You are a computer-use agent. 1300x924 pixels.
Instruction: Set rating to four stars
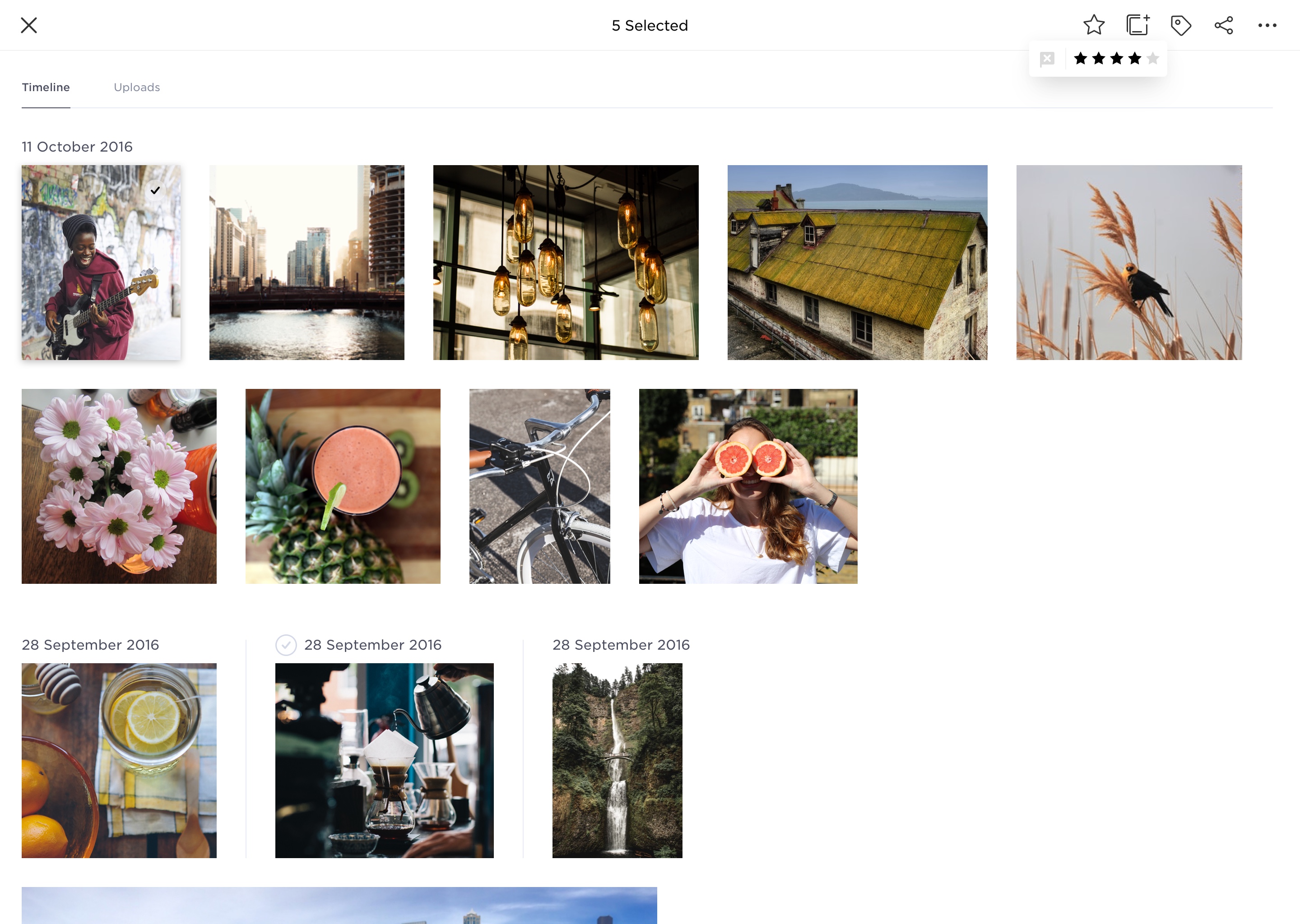[1135, 58]
